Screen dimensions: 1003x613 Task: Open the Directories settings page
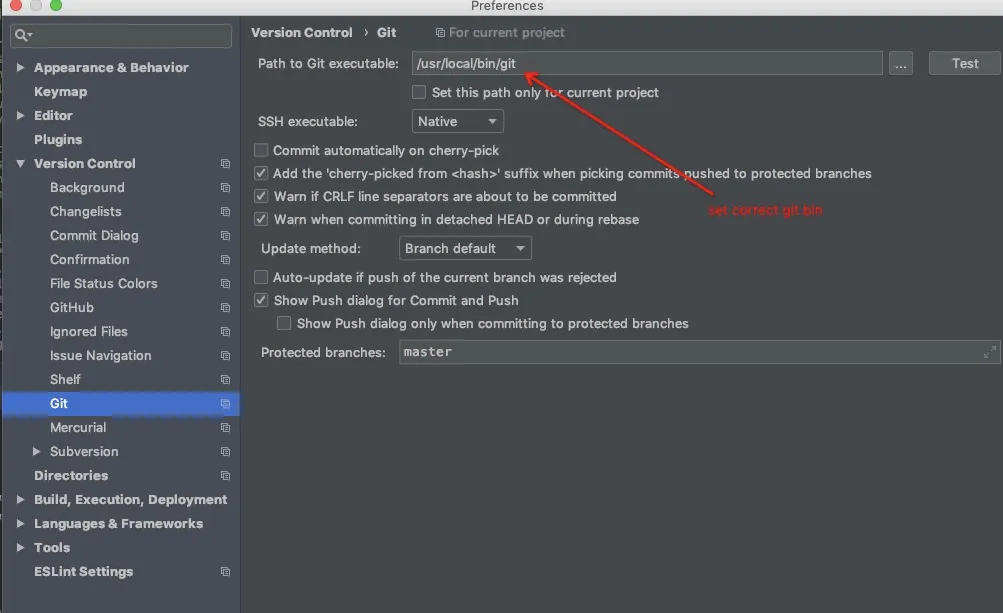point(71,475)
